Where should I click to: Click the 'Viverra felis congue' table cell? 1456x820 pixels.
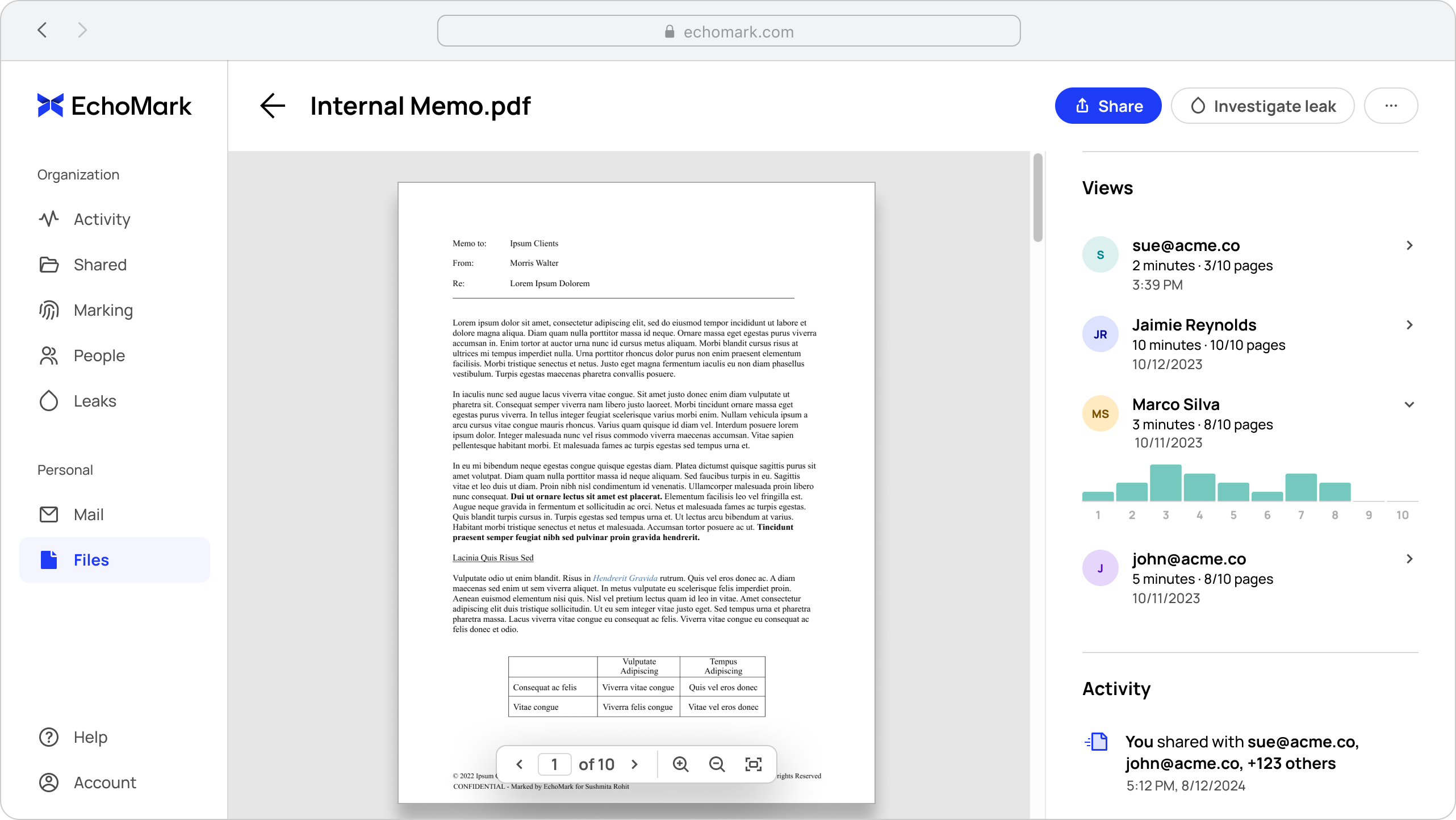point(638,707)
